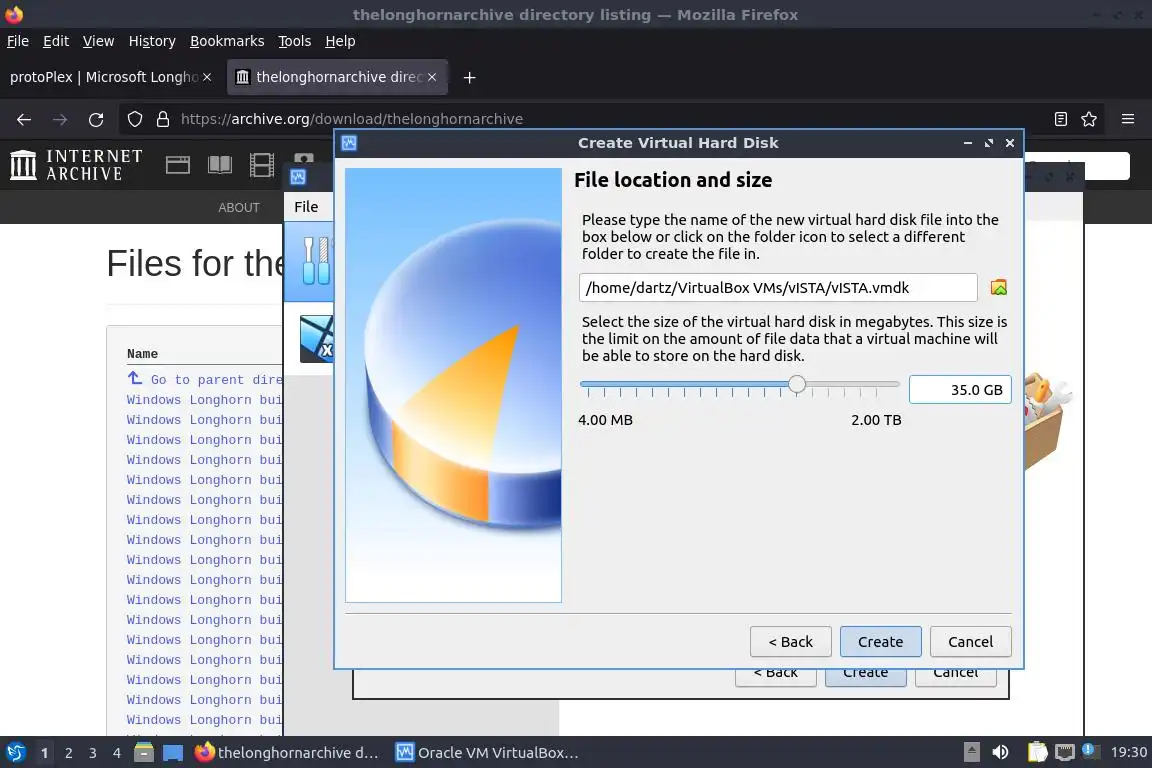
Task: Click the Files for the heading
Action: click(195, 263)
